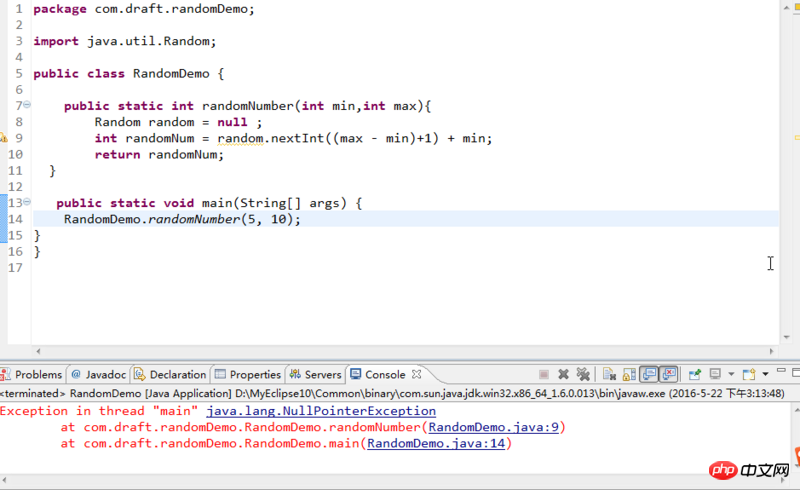Click line number 14 in the gutter
Screen dimensions: 800x490
coord(15,219)
